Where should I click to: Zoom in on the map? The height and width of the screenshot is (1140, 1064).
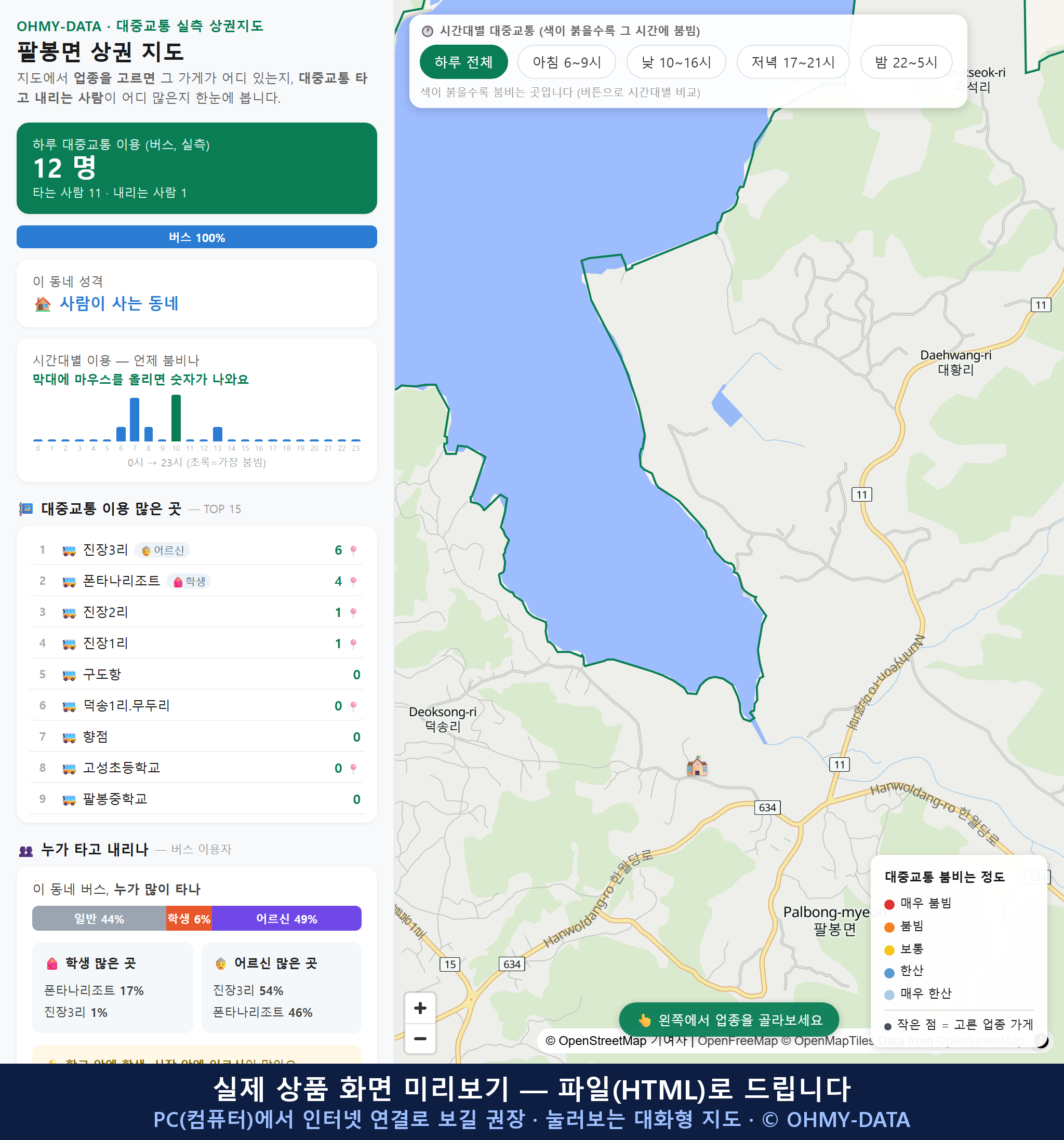pyautogui.click(x=420, y=1008)
